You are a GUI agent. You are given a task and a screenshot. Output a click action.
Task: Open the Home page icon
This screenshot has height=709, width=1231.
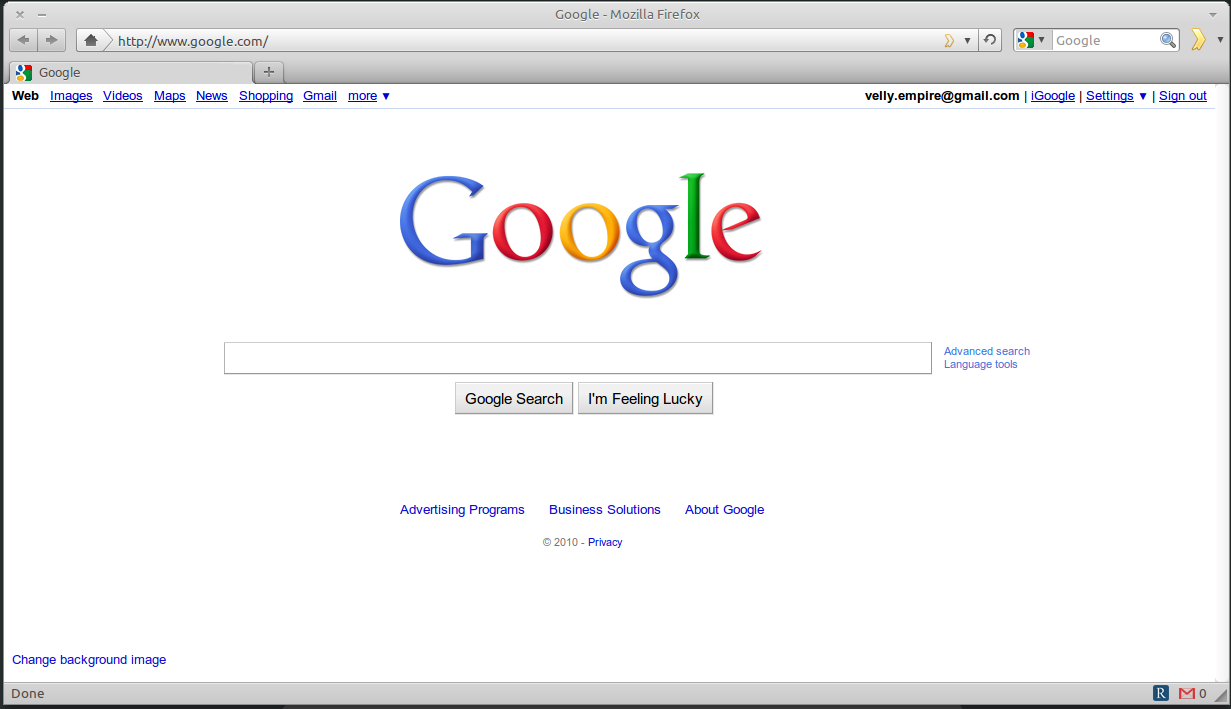tap(91, 40)
